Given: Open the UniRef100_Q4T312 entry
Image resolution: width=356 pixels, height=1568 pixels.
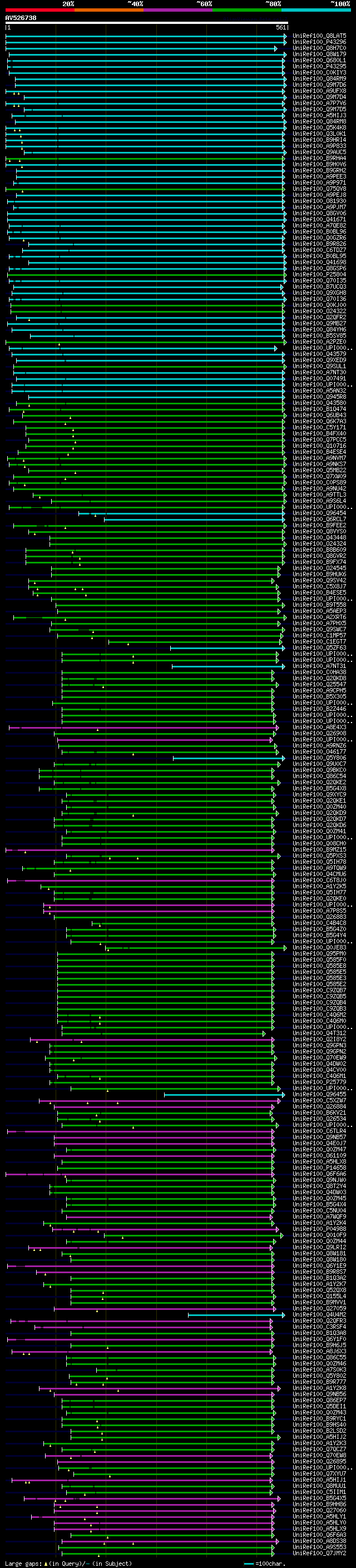Looking at the screenshot, I should click(319, 1033).
